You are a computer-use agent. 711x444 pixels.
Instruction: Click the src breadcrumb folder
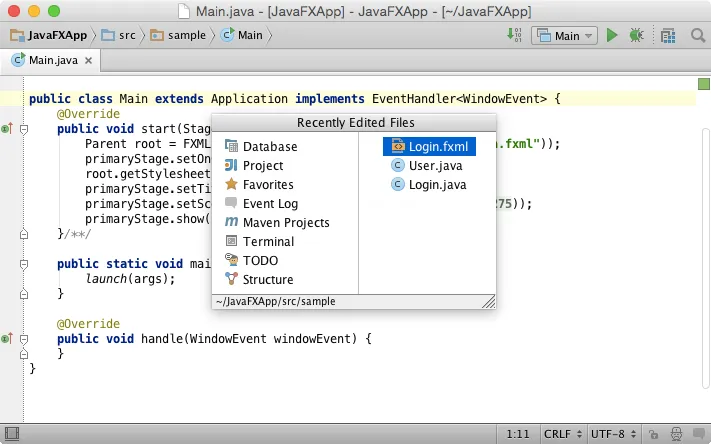119,35
